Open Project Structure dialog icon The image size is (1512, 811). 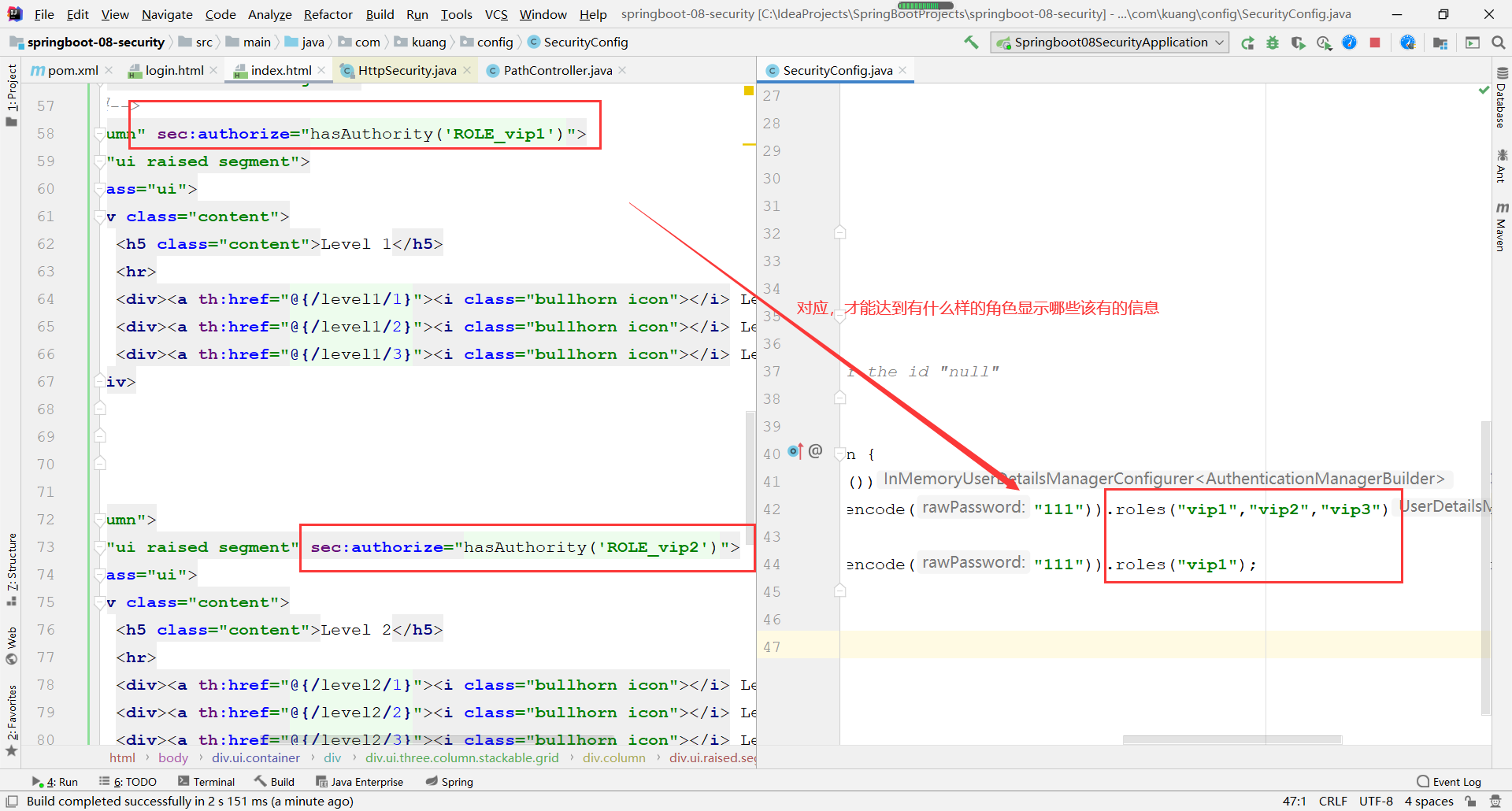pyautogui.click(x=1440, y=43)
